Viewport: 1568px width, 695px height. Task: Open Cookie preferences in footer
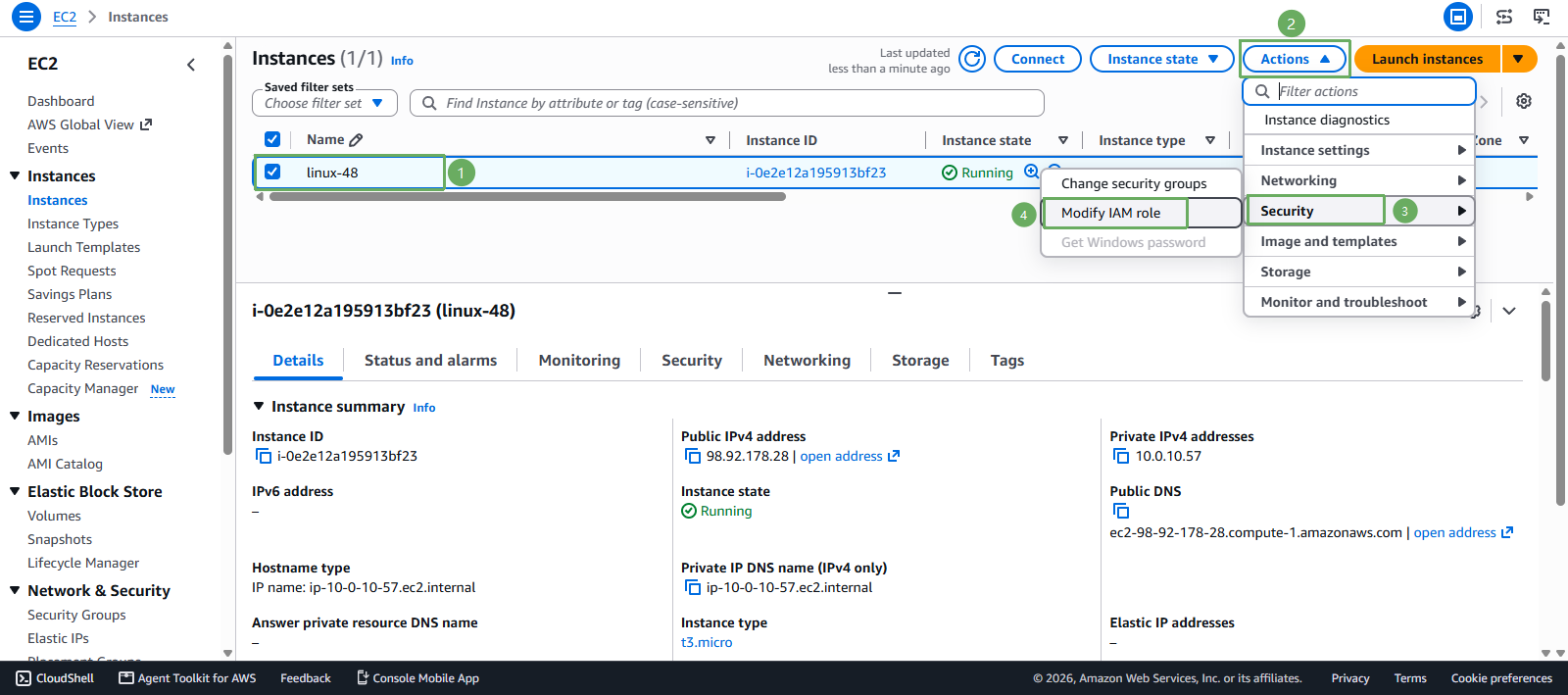click(x=1501, y=677)
